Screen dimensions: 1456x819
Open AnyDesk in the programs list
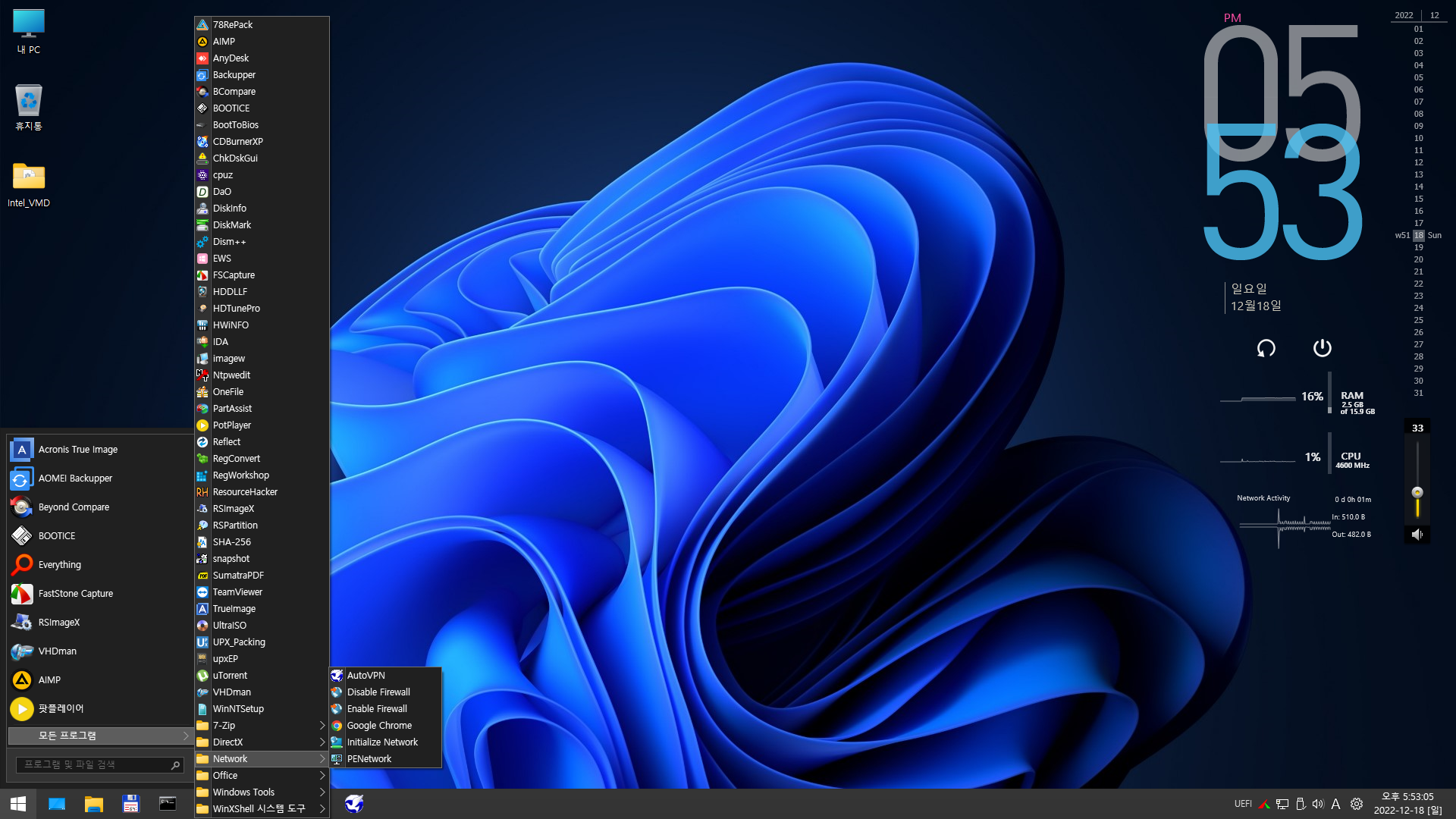[262, 58]
